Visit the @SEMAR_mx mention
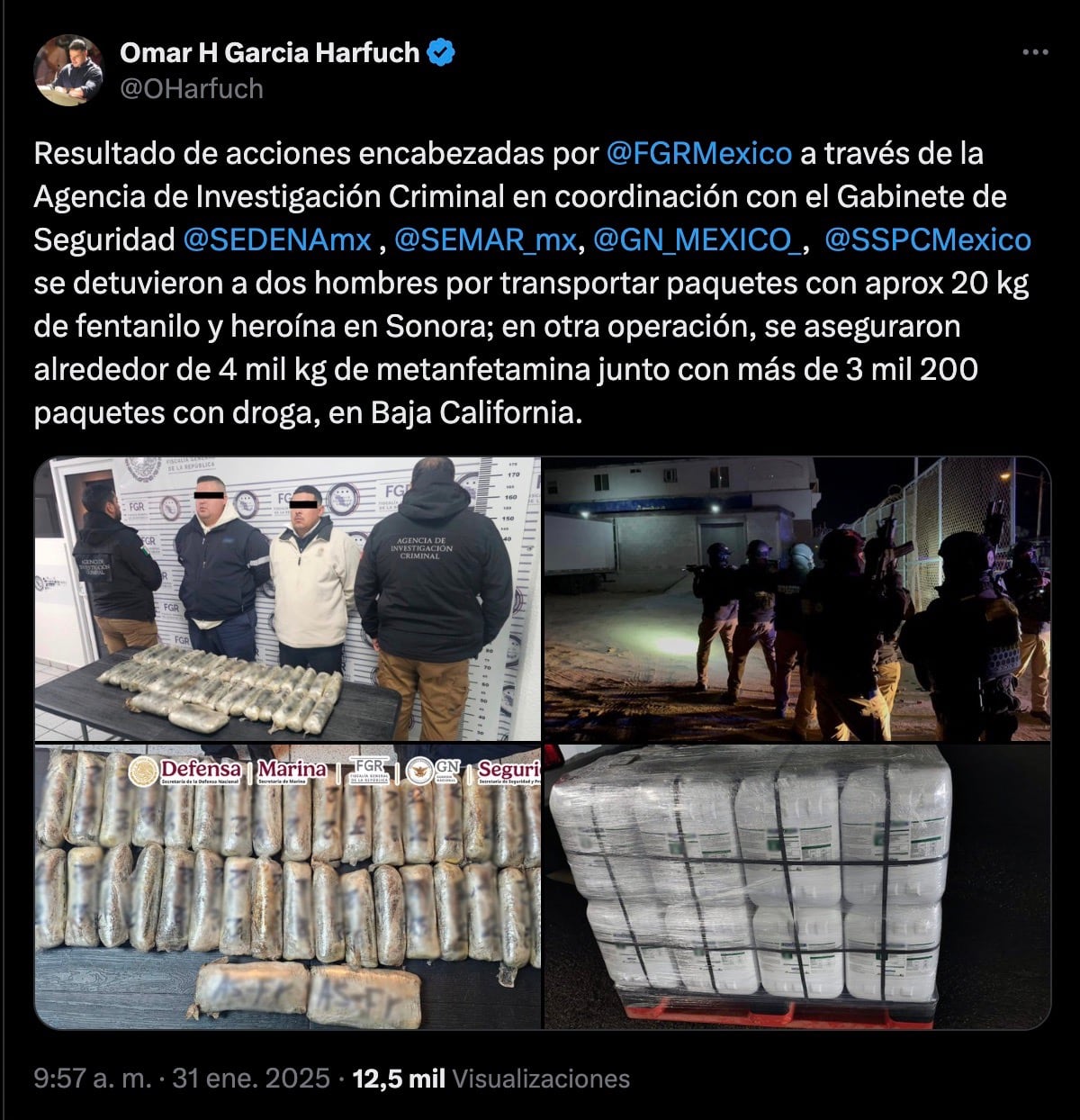Viewport: 1080px width, 1120px height. [x=485, y=239]
